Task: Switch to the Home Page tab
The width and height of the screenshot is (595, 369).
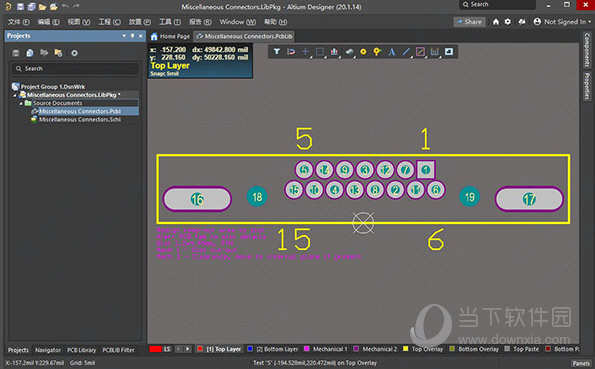Action: [170, 36]
